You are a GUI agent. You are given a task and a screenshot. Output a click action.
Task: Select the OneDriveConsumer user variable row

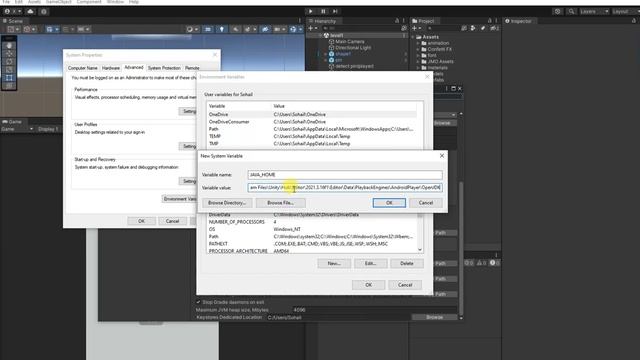pyautogui.click(x=311, y=122)
